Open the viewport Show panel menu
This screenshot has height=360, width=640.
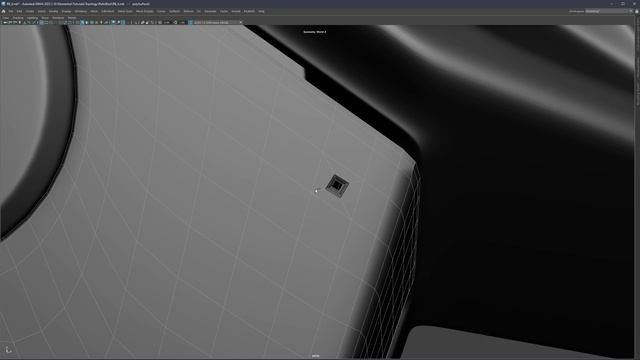coord(45,18)
